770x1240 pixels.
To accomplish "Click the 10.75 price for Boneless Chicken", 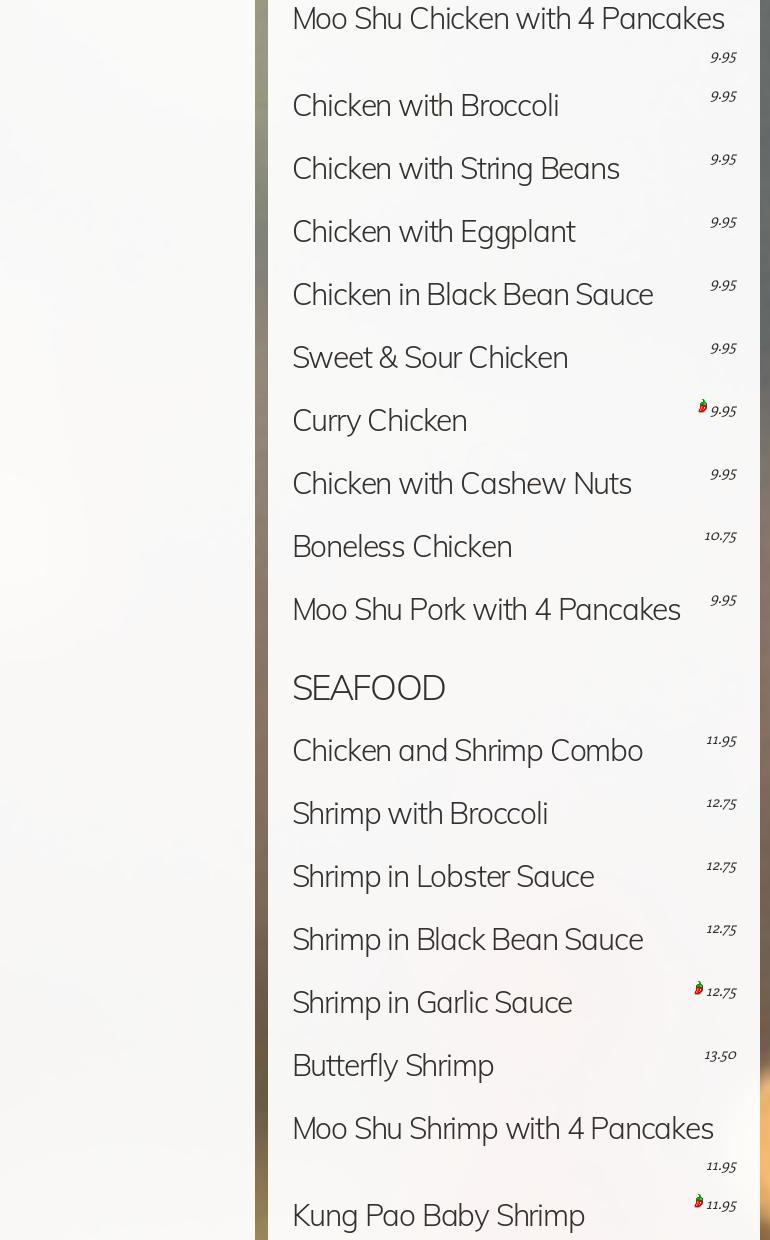I will point(720,536).
